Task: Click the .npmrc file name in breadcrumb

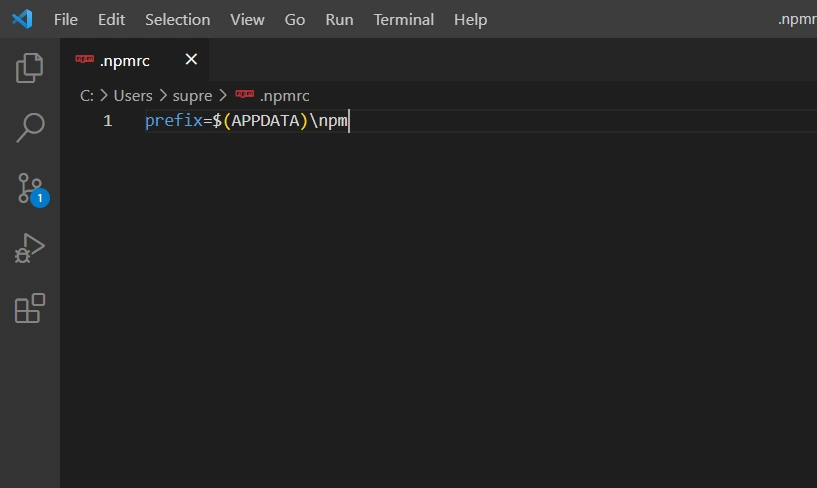Action: (285, 96)
